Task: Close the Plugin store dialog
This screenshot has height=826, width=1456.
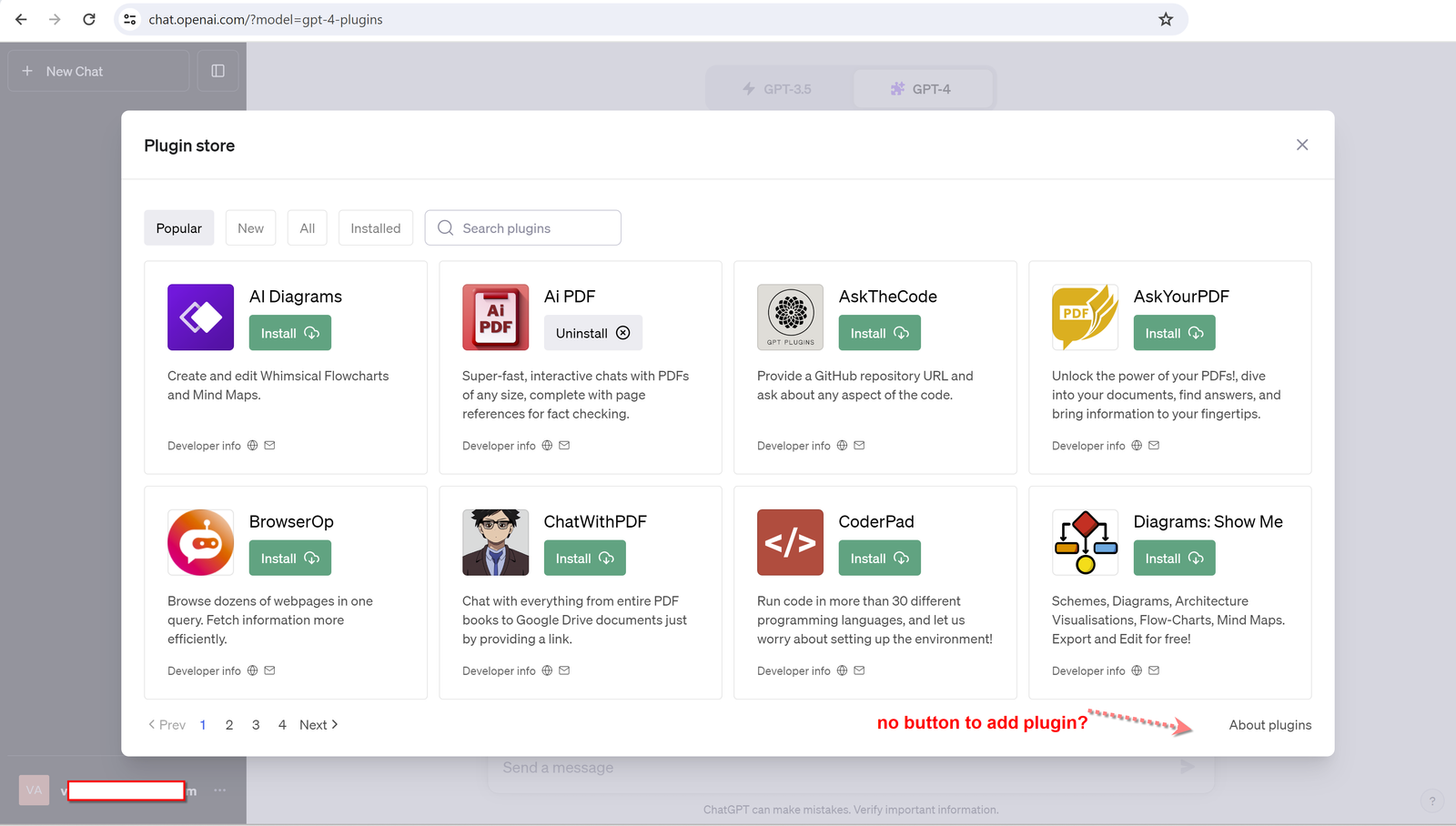Action: point(1302,145)
